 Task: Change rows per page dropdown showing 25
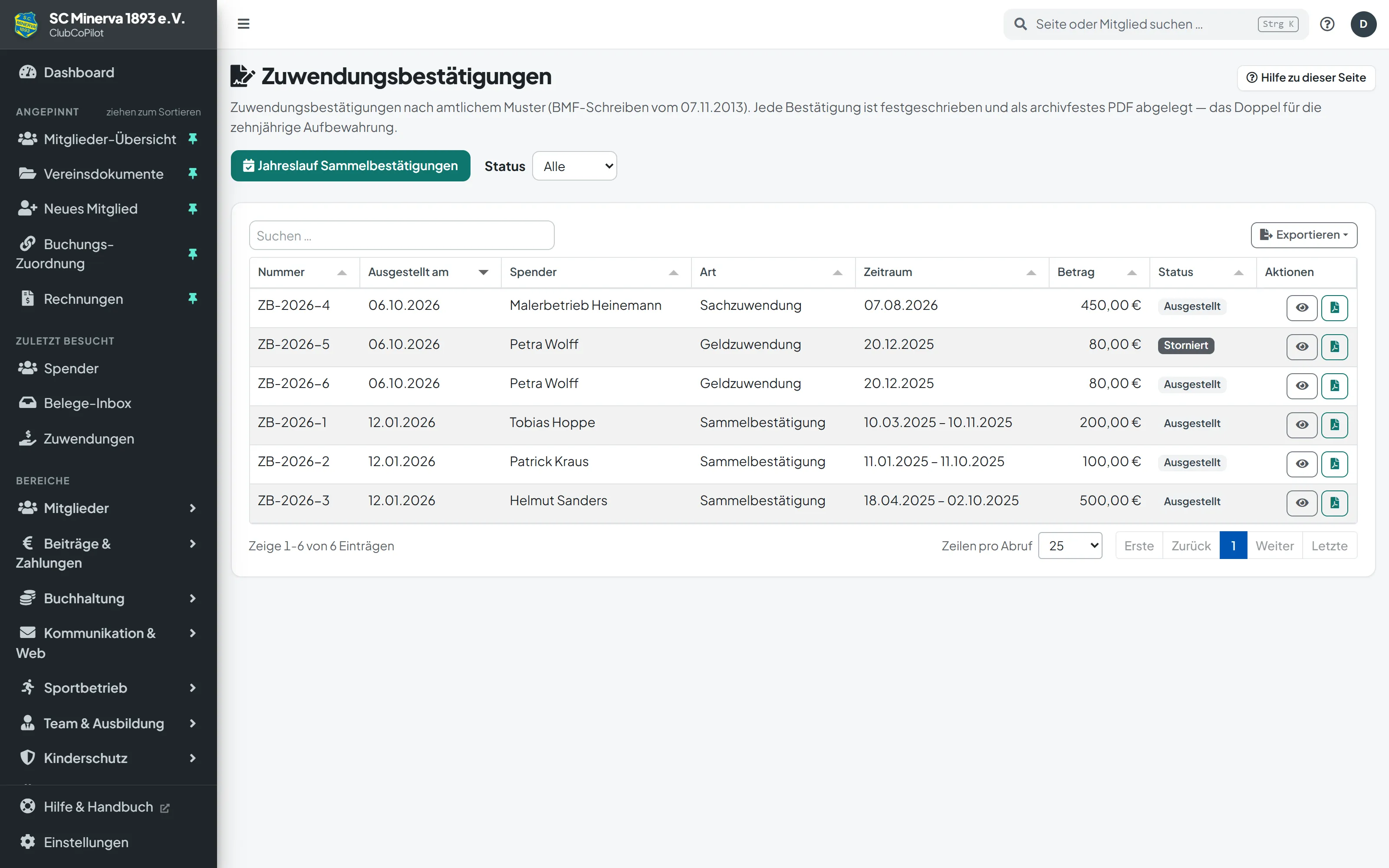click(x=1070, y=546)
